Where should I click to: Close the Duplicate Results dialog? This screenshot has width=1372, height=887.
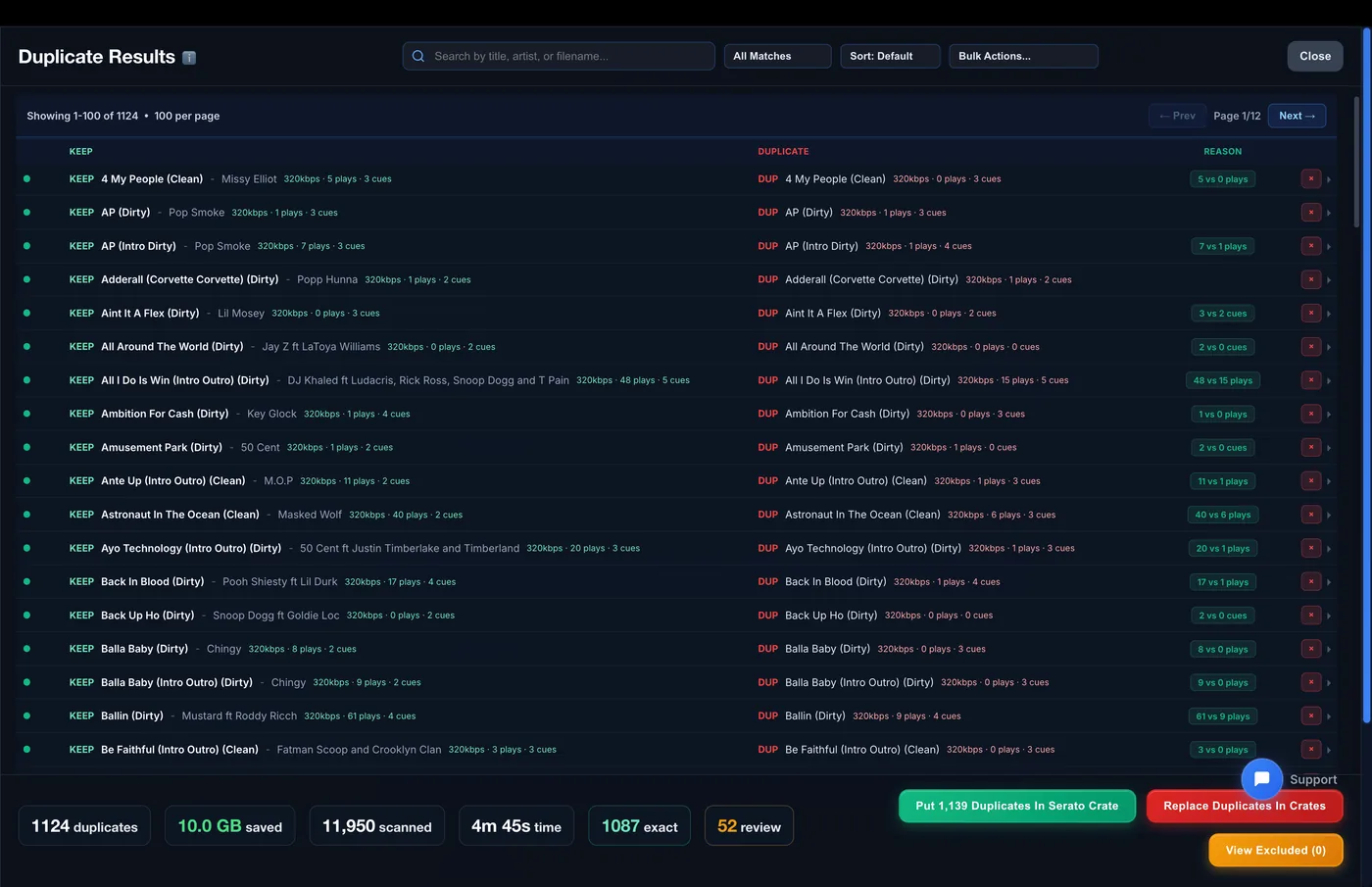(1315, 56)
